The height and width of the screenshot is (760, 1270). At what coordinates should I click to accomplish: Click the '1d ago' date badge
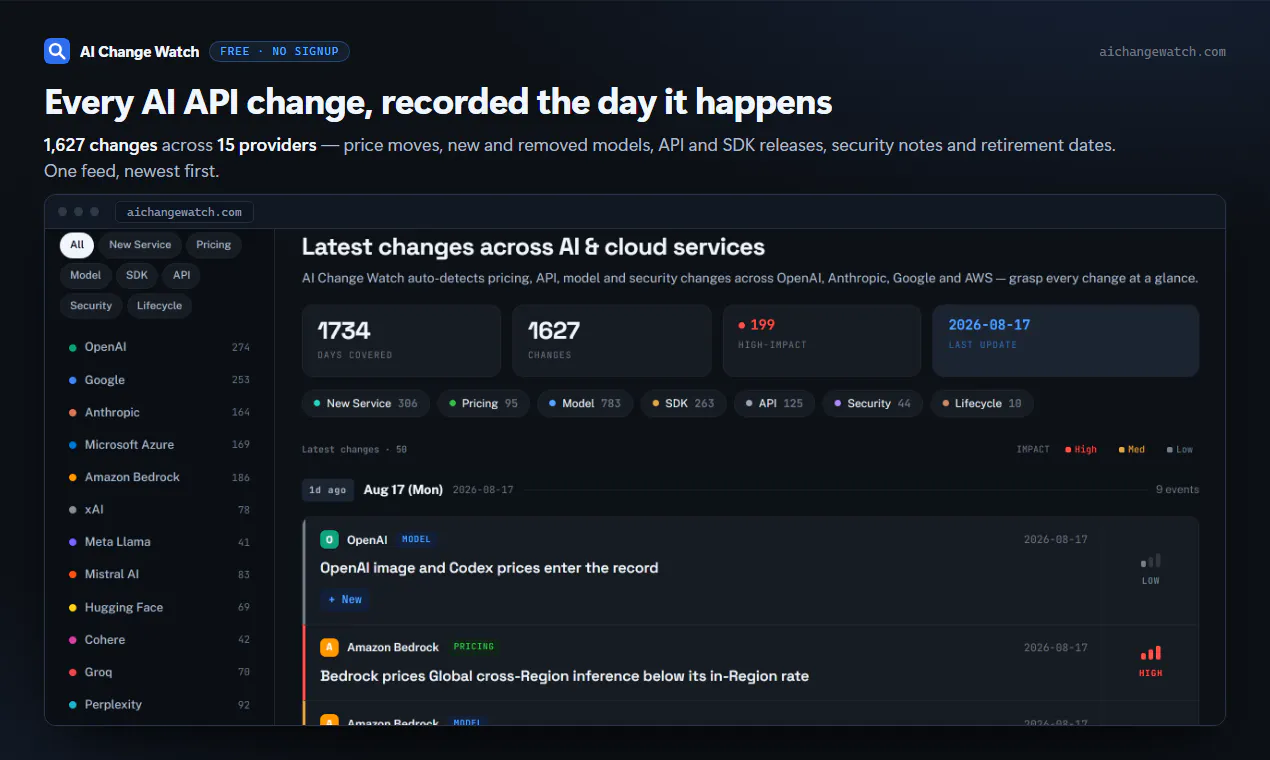[328, 490]
